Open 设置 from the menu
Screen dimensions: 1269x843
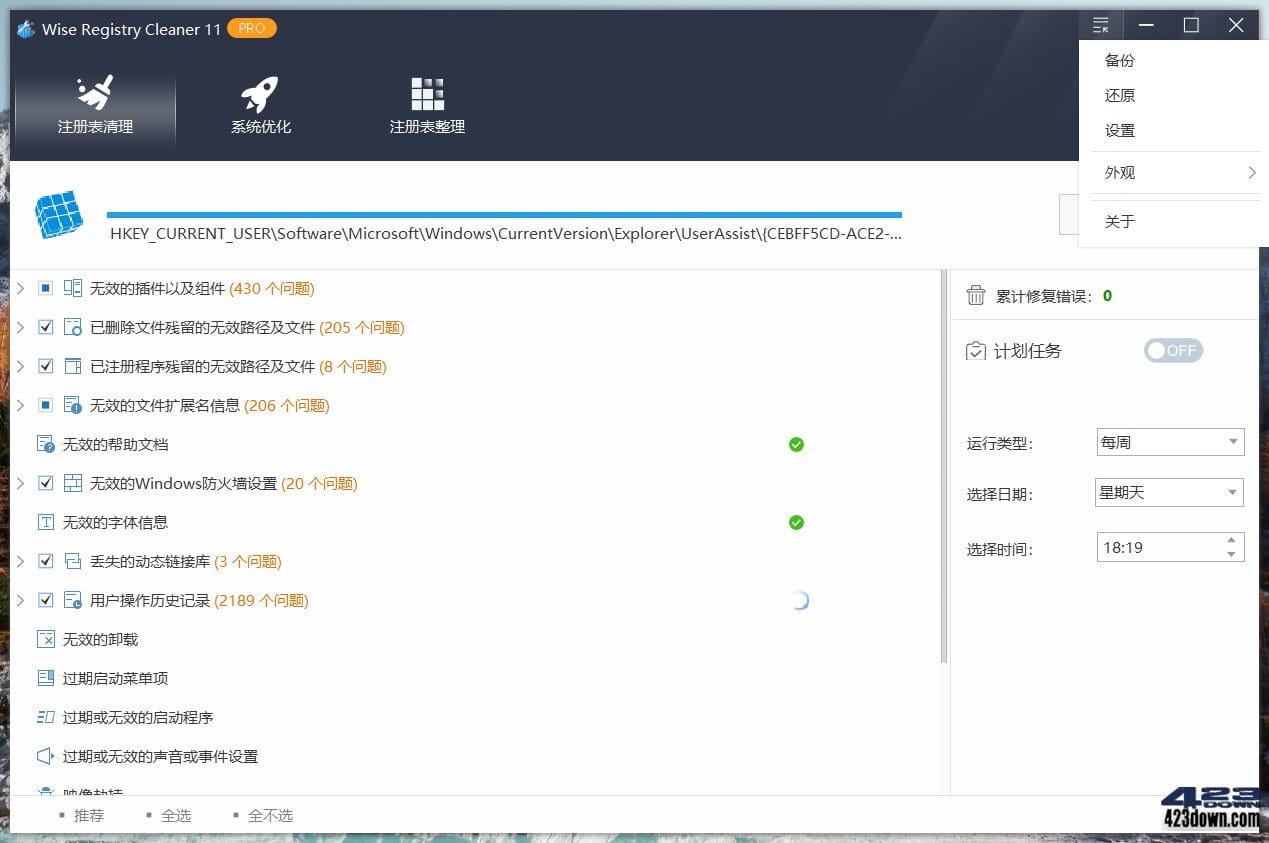click(1120, 130)
